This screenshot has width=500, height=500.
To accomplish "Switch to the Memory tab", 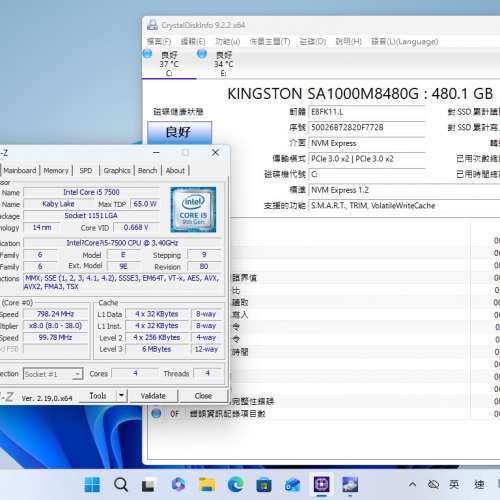I will point(56,170).
